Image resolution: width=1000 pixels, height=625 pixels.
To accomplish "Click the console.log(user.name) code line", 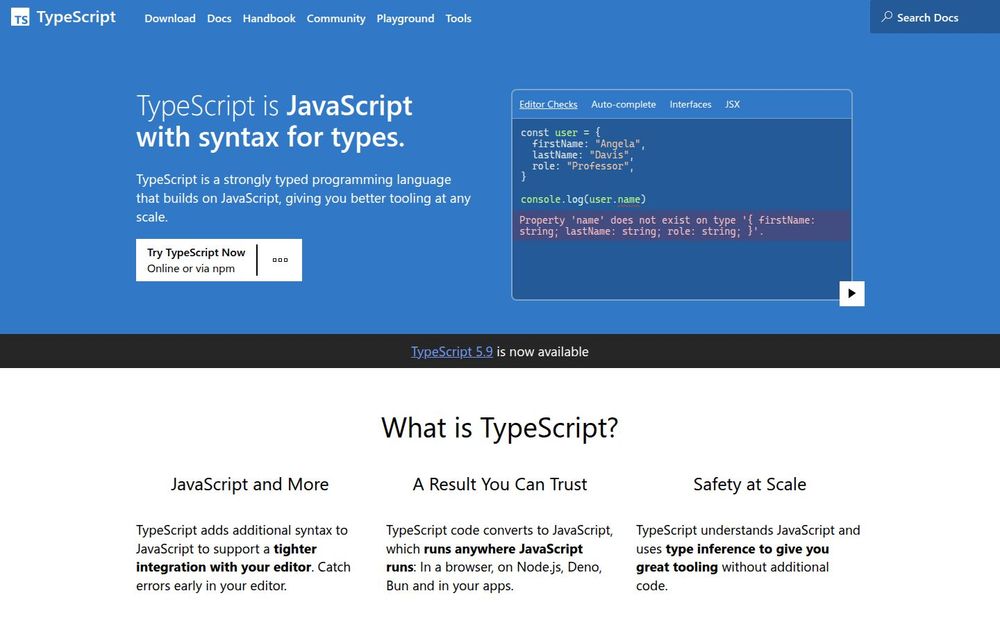I will [x=583, y=200].
